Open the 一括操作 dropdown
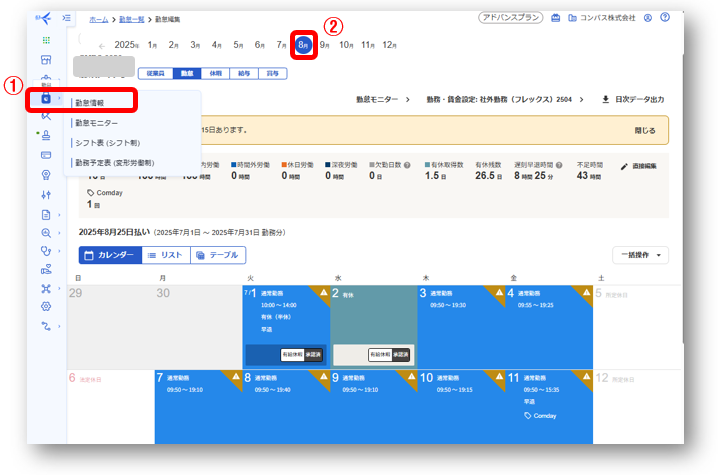This screenshot has width=722, height=475. coord(640,255)
